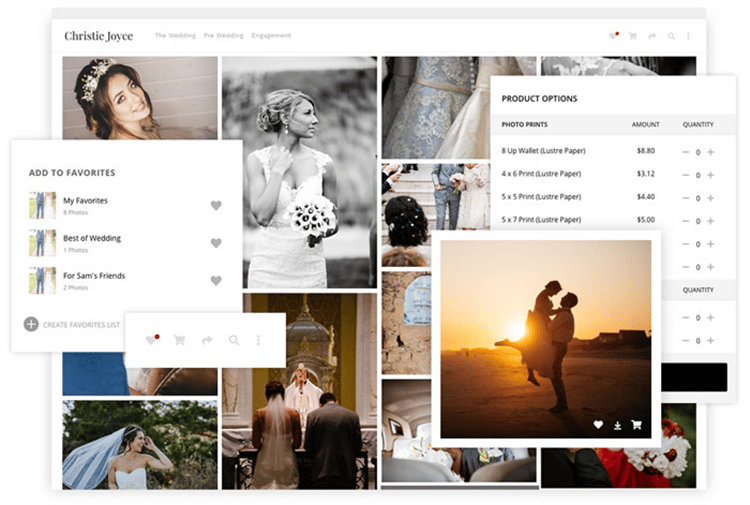Click the cart icon in floating toolbar
This screenshot has width=750, height=505.
tap(180, 340)
